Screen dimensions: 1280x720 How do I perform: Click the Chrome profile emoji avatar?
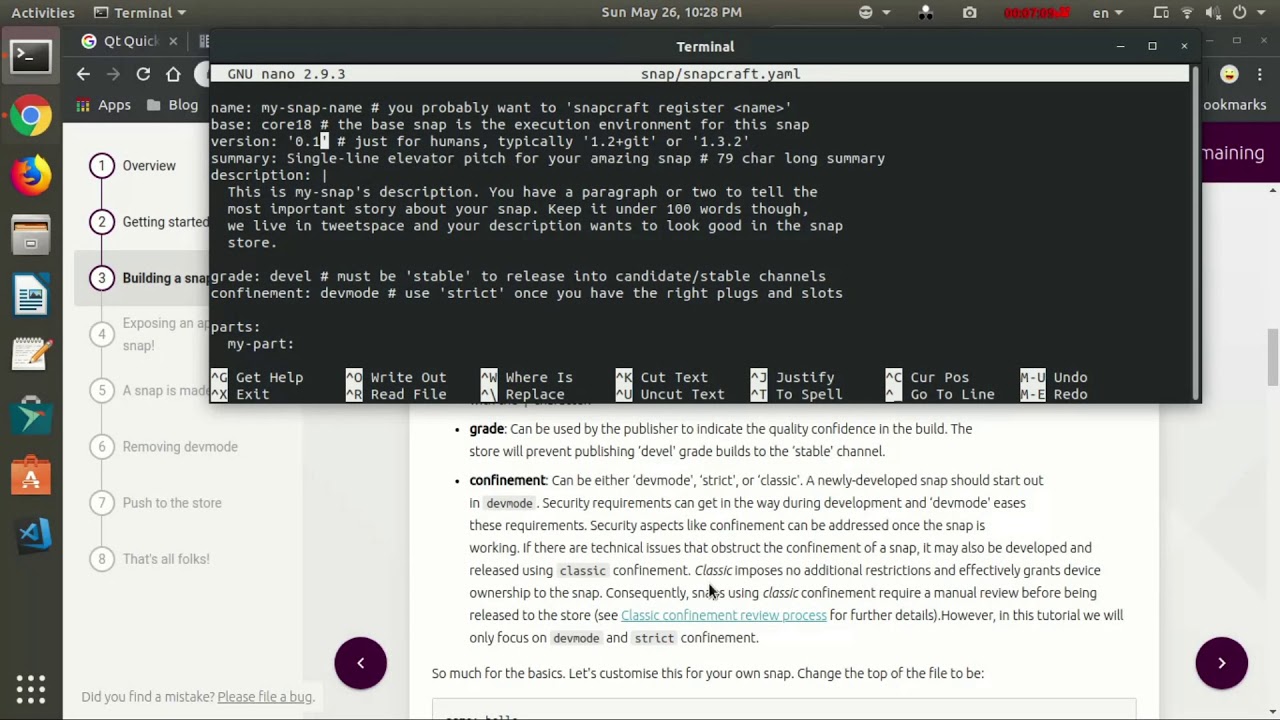click(x=1229, y=74)
